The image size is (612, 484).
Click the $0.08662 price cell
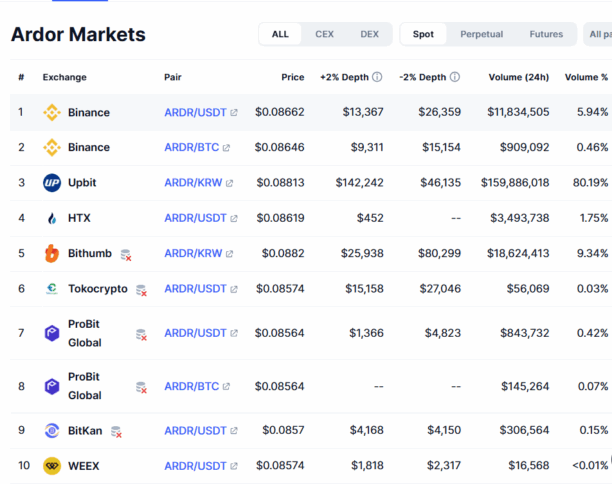[x=279, y=112]
